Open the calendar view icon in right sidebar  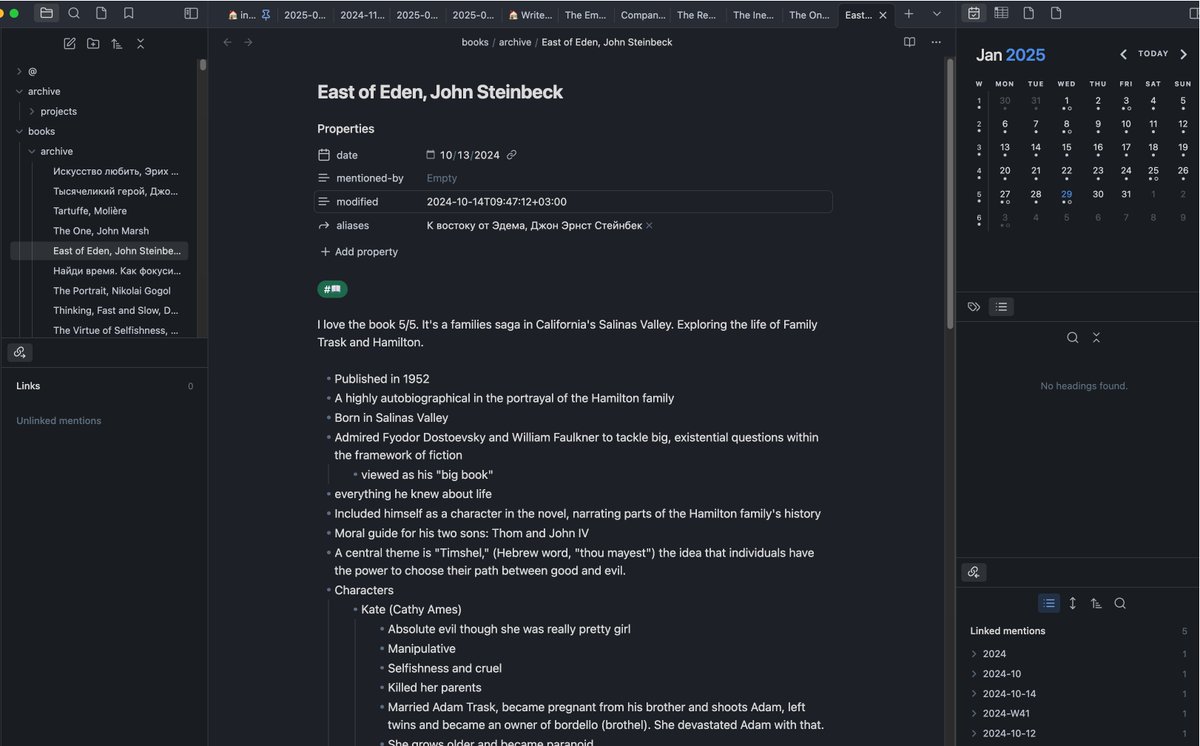click(x=974, y=13)
